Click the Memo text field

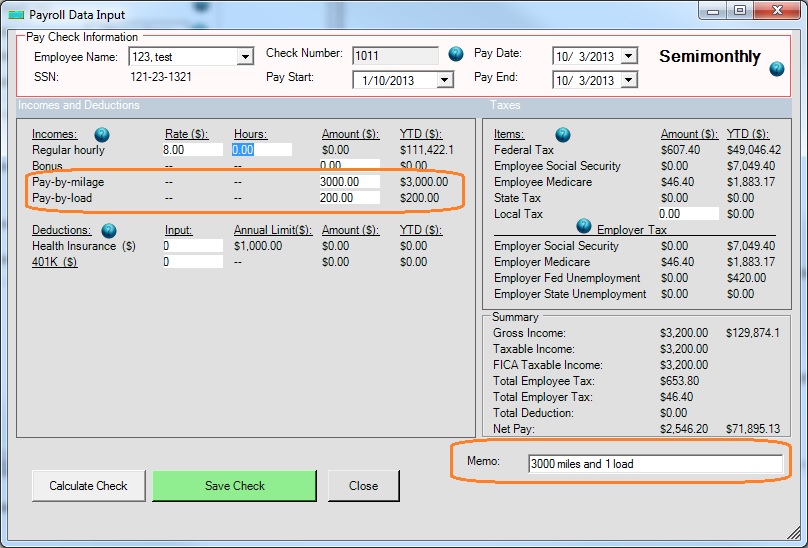coord(655,463)
